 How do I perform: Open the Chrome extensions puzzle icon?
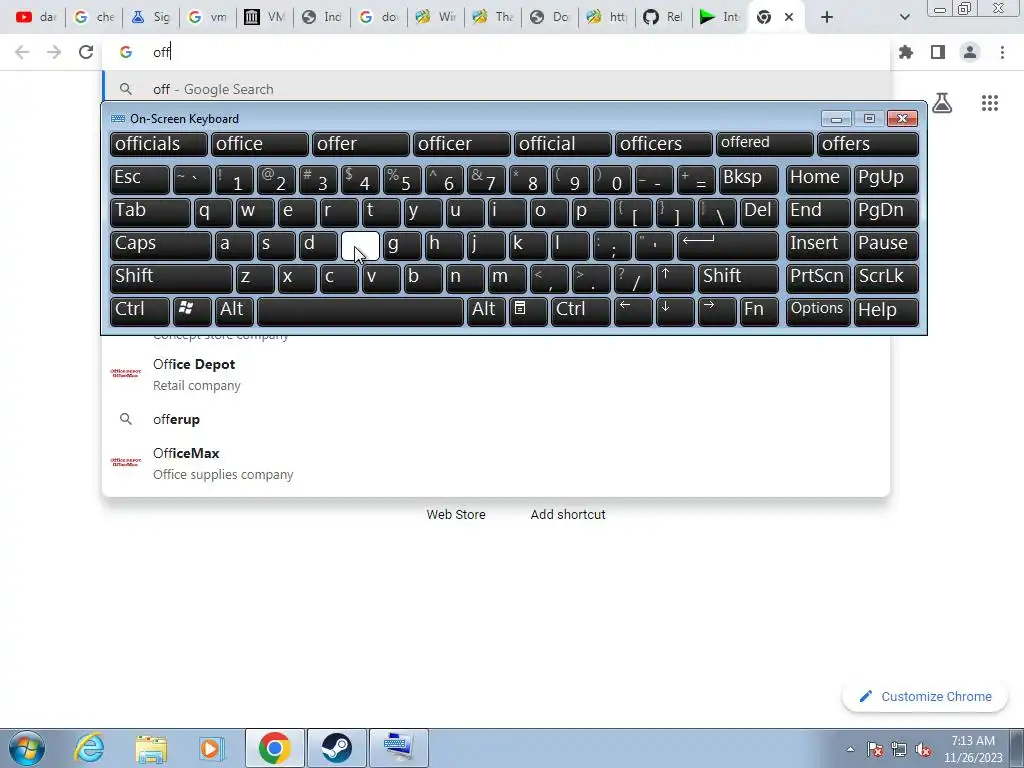point(906,52)
